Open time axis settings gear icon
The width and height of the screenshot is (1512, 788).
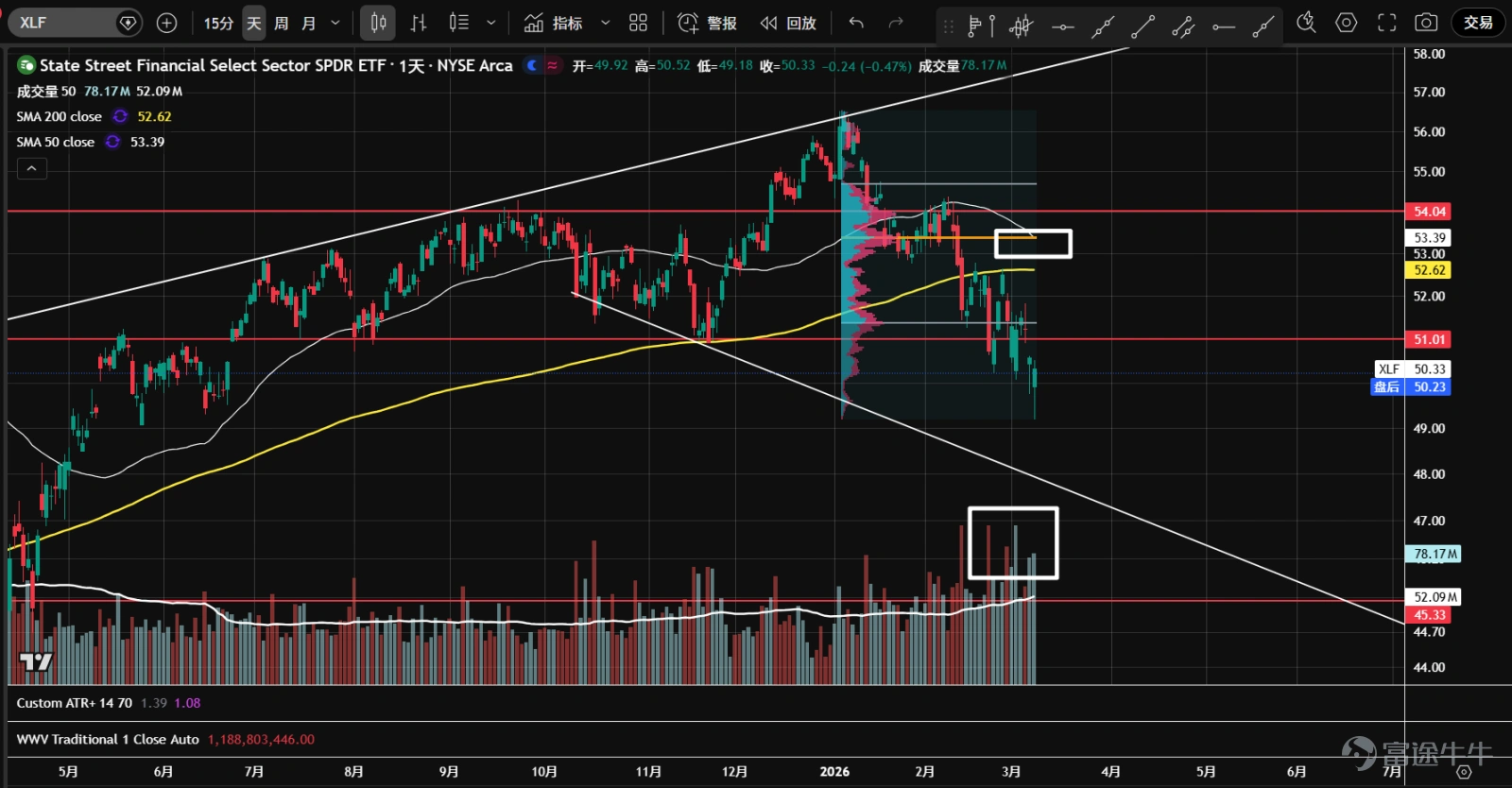pos(1464,772)
